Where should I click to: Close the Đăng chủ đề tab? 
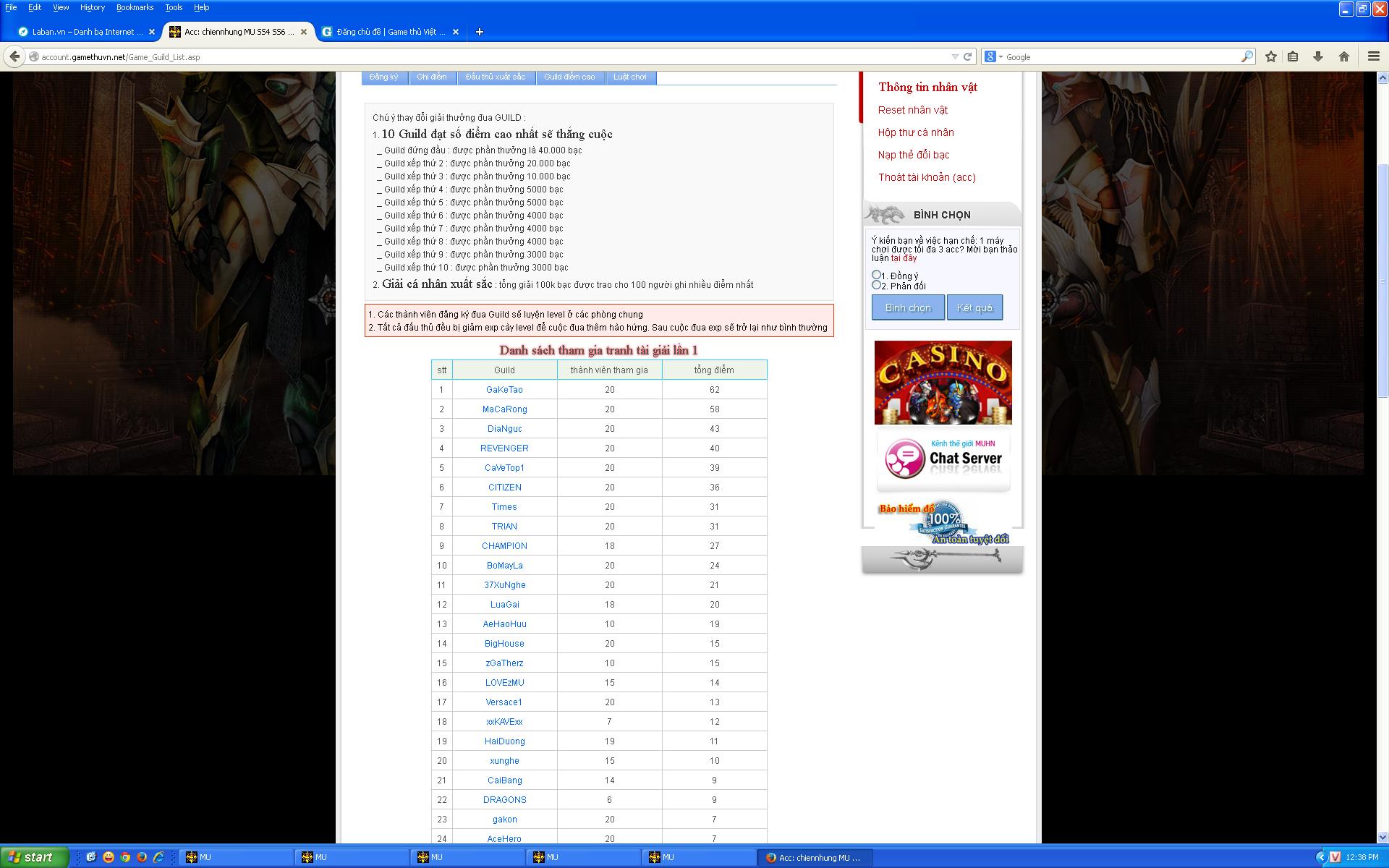[456, 32]
